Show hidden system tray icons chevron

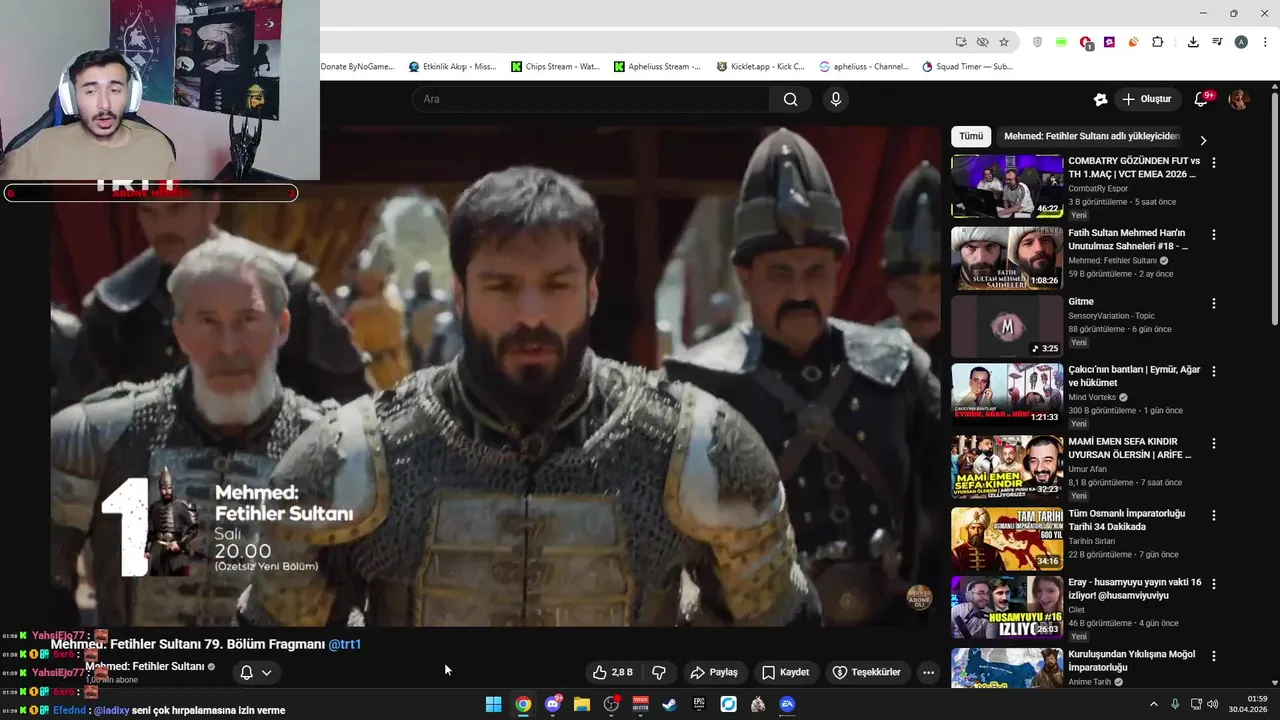click(1153, 704)
